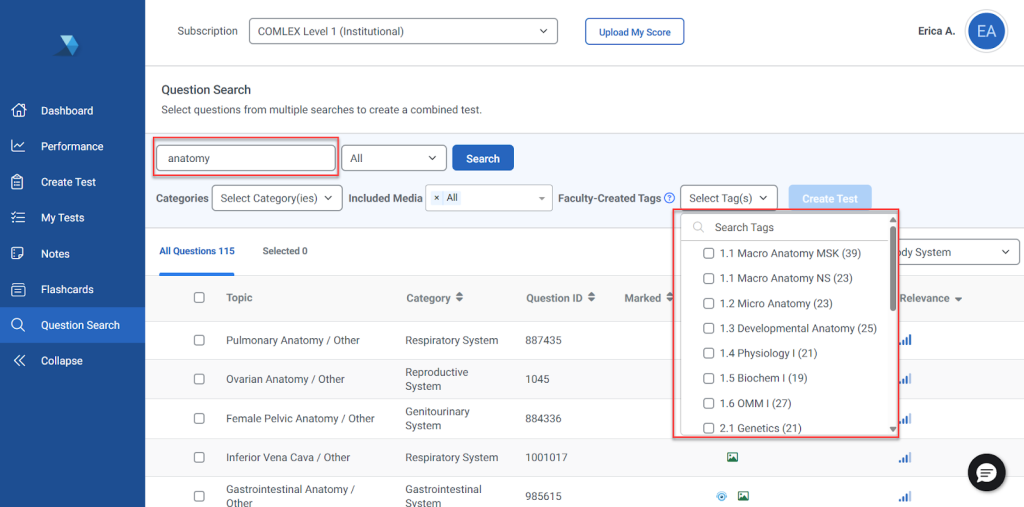The width and height of the screenshot is (1024, 507).
Task: Collapse the sidebar using the double-chevron icon
Action: (x=18, y=361)
